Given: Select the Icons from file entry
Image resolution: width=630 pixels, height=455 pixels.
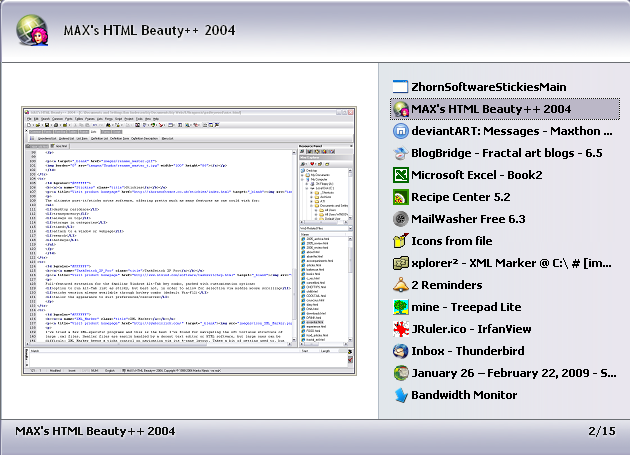Looking at the screenshot, I should coord(451,241).
